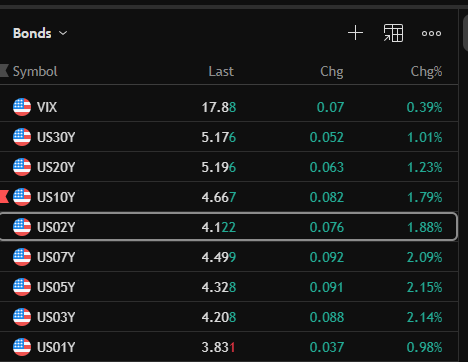Open the three-dots watchlist menu
This screenshot has height=362, width=468.
(431, 33)
